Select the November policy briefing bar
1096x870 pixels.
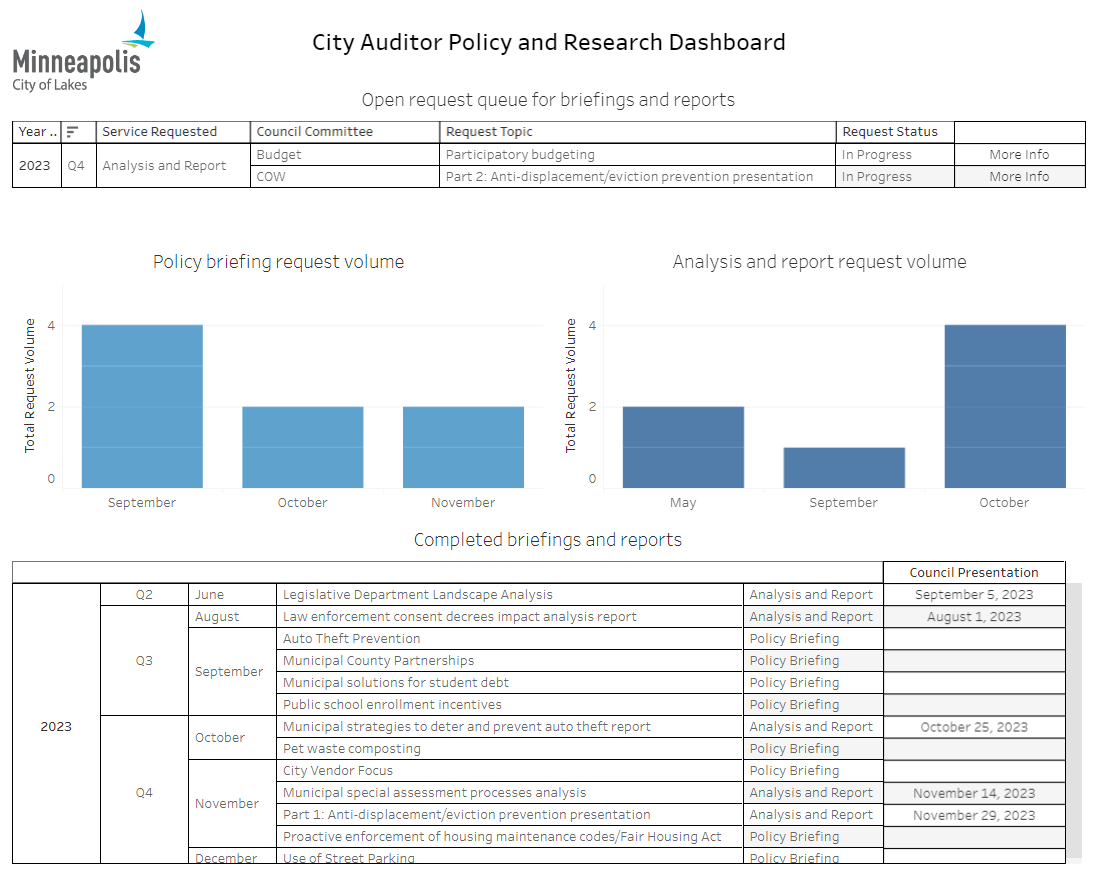(x=463, y=447)
